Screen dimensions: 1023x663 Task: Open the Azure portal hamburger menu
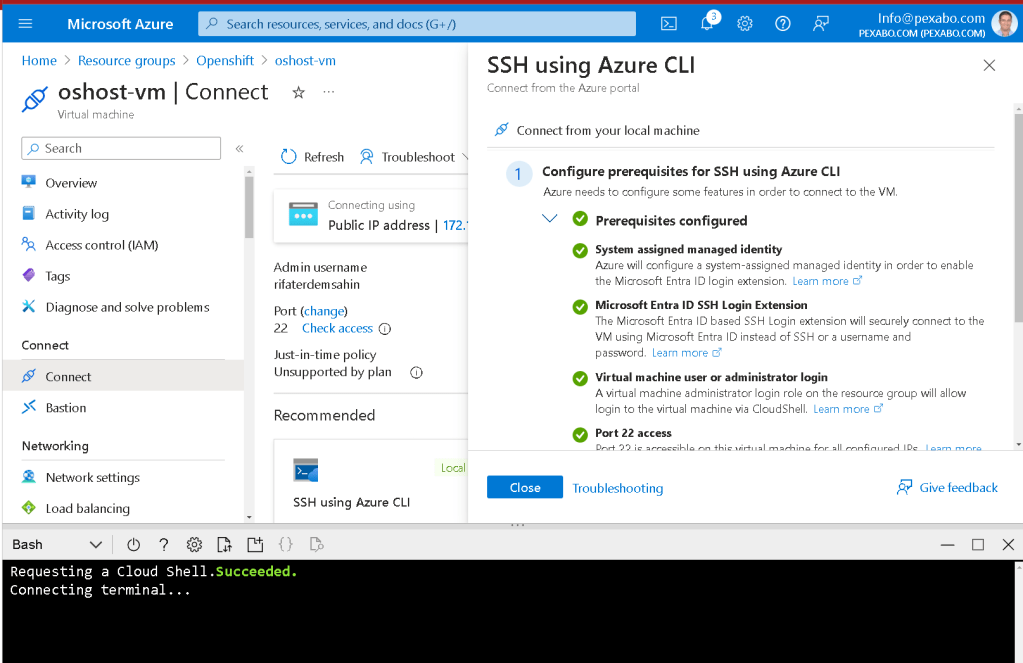[x=25, y=24]
